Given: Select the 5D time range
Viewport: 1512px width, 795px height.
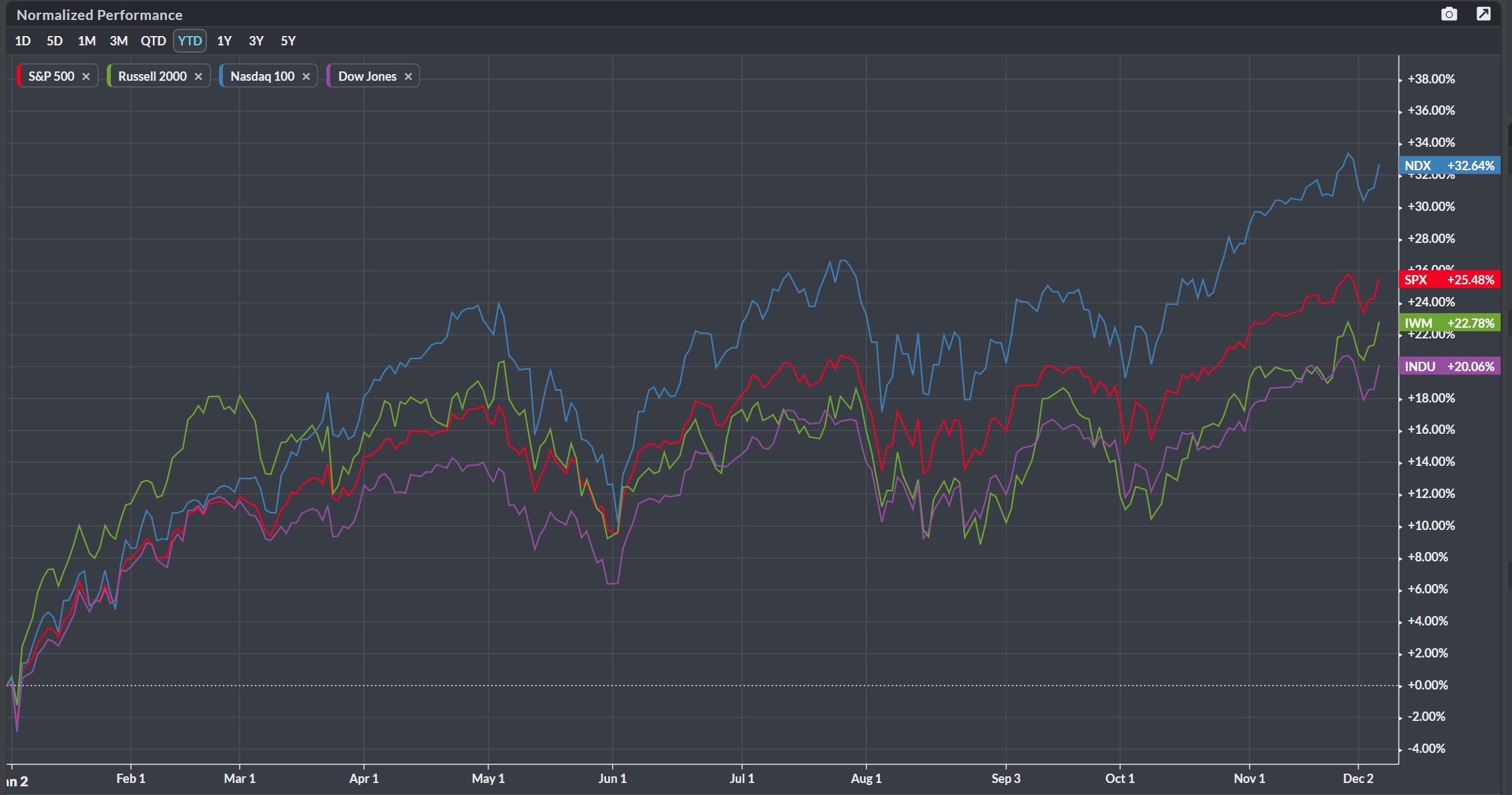Looking at the screenshot, I should tap(55, 41).
